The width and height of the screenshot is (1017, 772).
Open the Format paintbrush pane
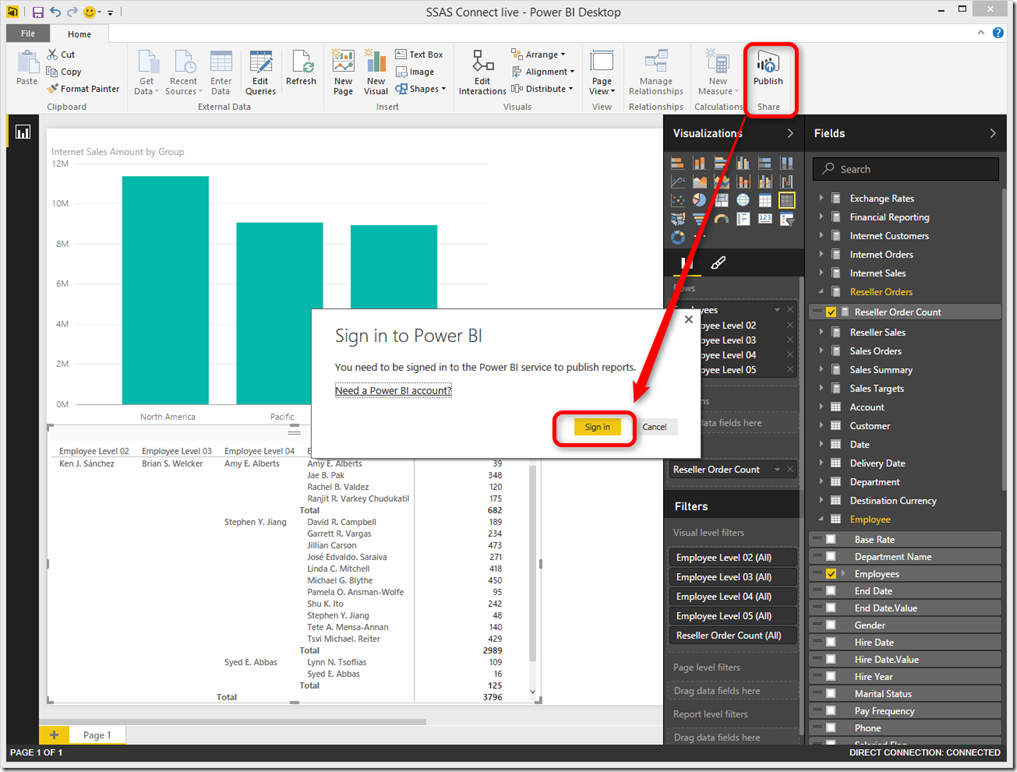[718, 263]
